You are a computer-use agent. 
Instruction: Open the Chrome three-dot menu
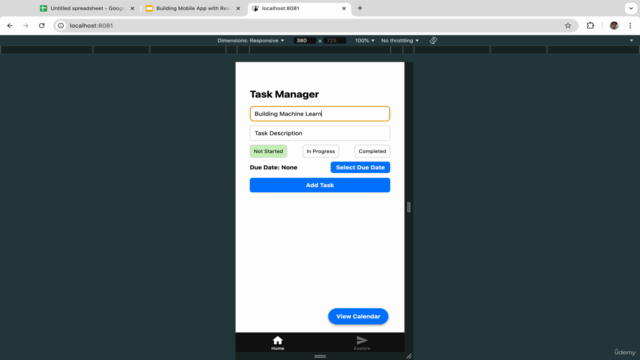coord(630,25)
